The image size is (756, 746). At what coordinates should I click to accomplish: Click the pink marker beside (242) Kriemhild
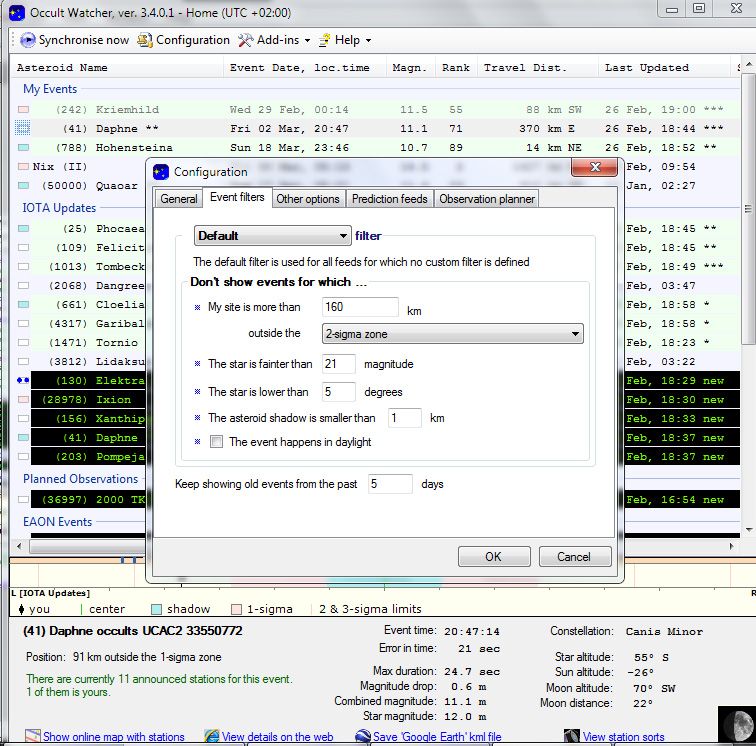click(23, 109)
